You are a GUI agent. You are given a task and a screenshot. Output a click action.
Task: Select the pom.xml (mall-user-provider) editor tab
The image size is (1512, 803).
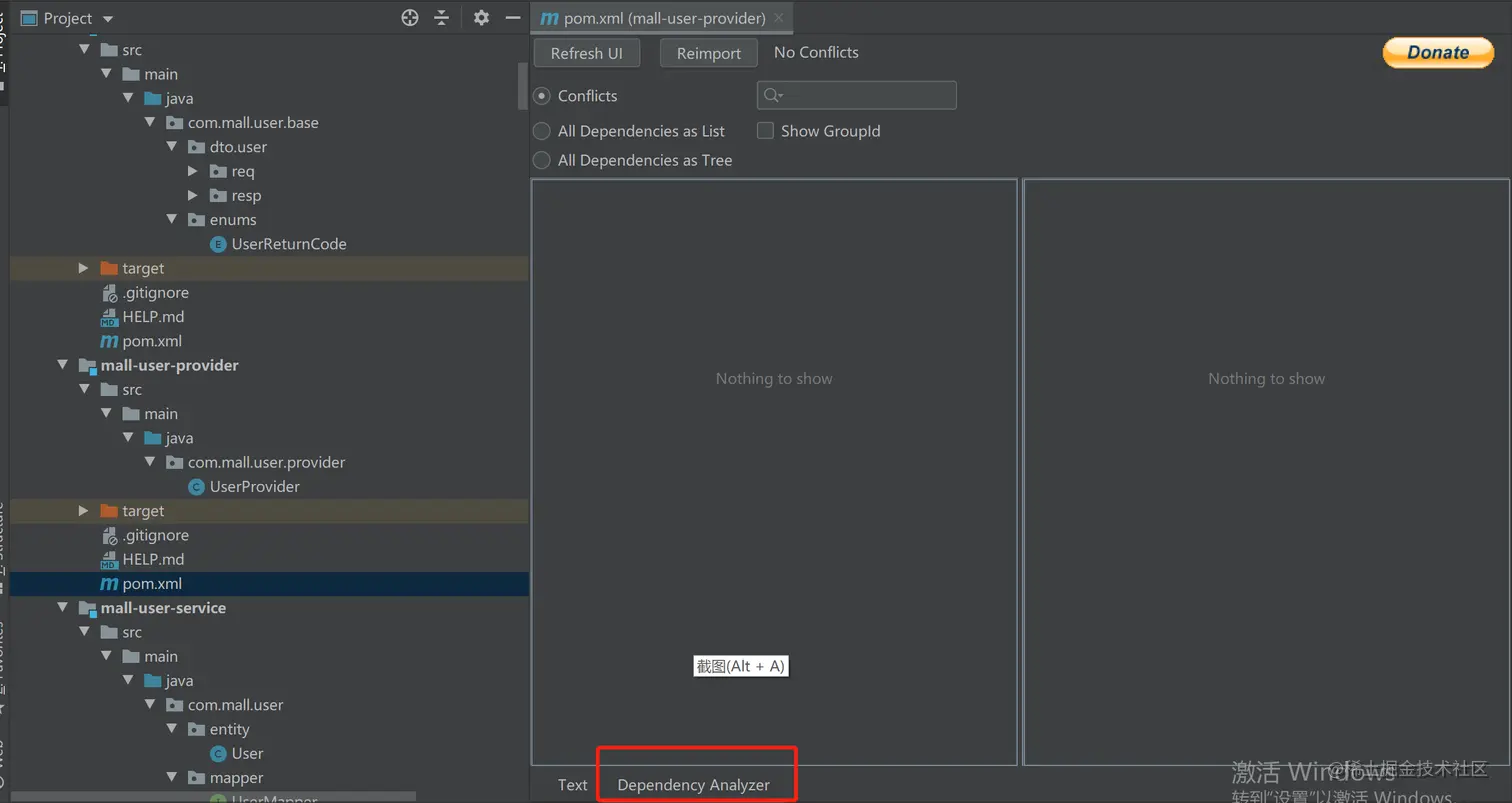[x=662, y=18]
